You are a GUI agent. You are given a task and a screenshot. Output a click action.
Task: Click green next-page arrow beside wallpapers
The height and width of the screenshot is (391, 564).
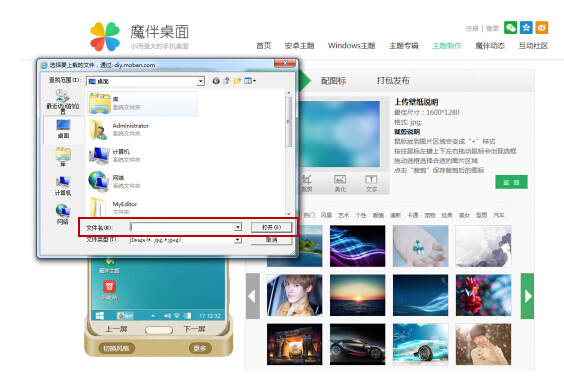point(527,296)
